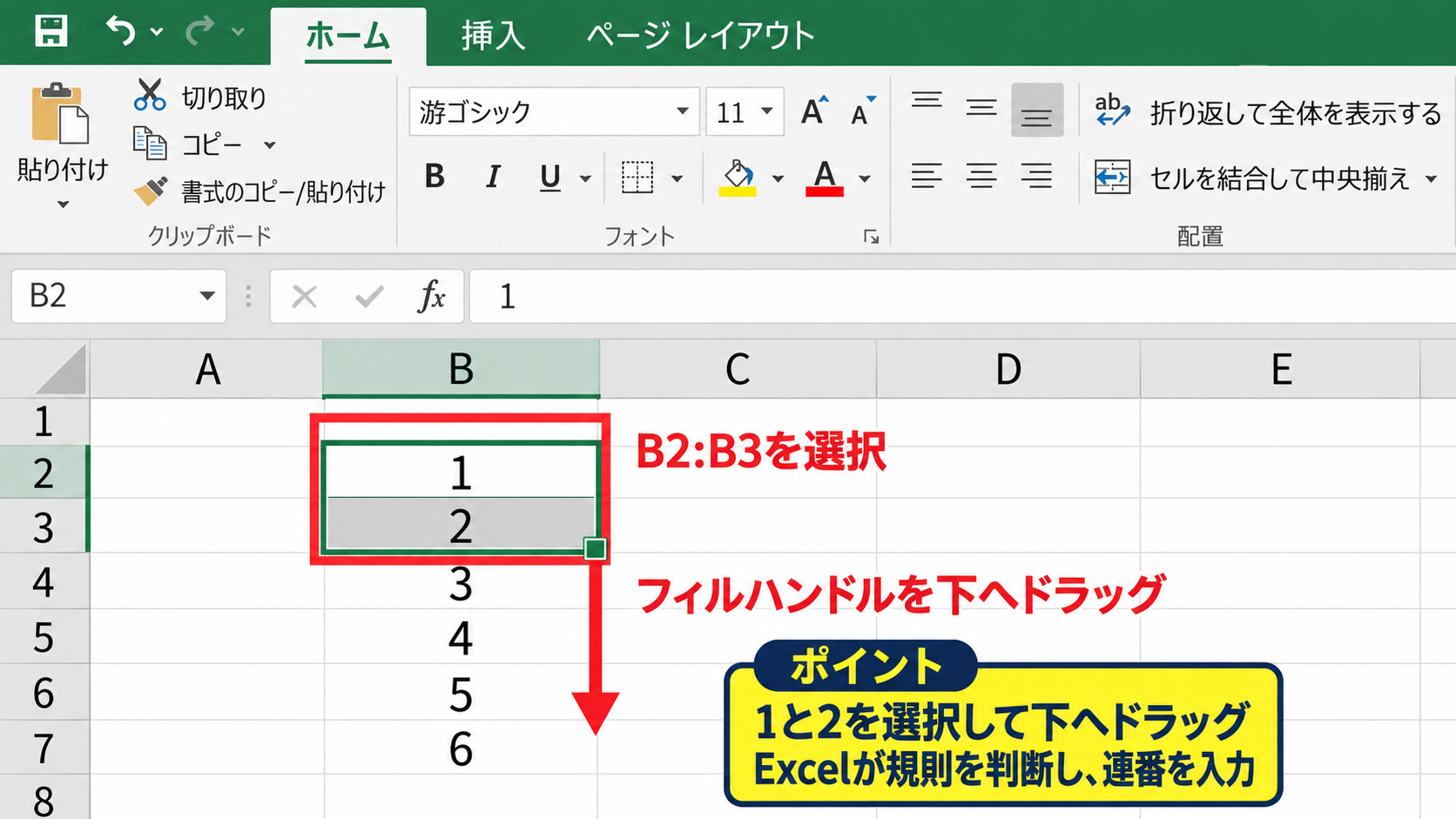
Task: Select column D header
Action: (1008, 369)
